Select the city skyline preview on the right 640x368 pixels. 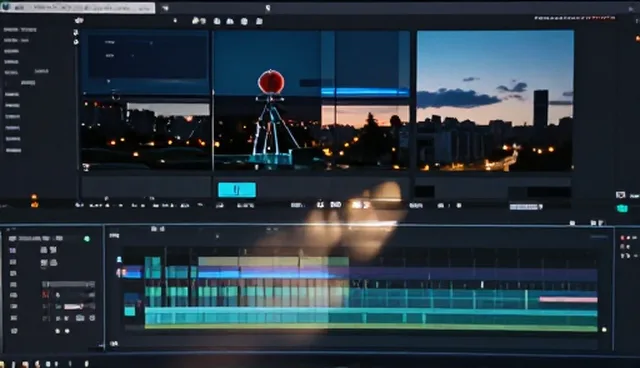click(x=495, y=100)
